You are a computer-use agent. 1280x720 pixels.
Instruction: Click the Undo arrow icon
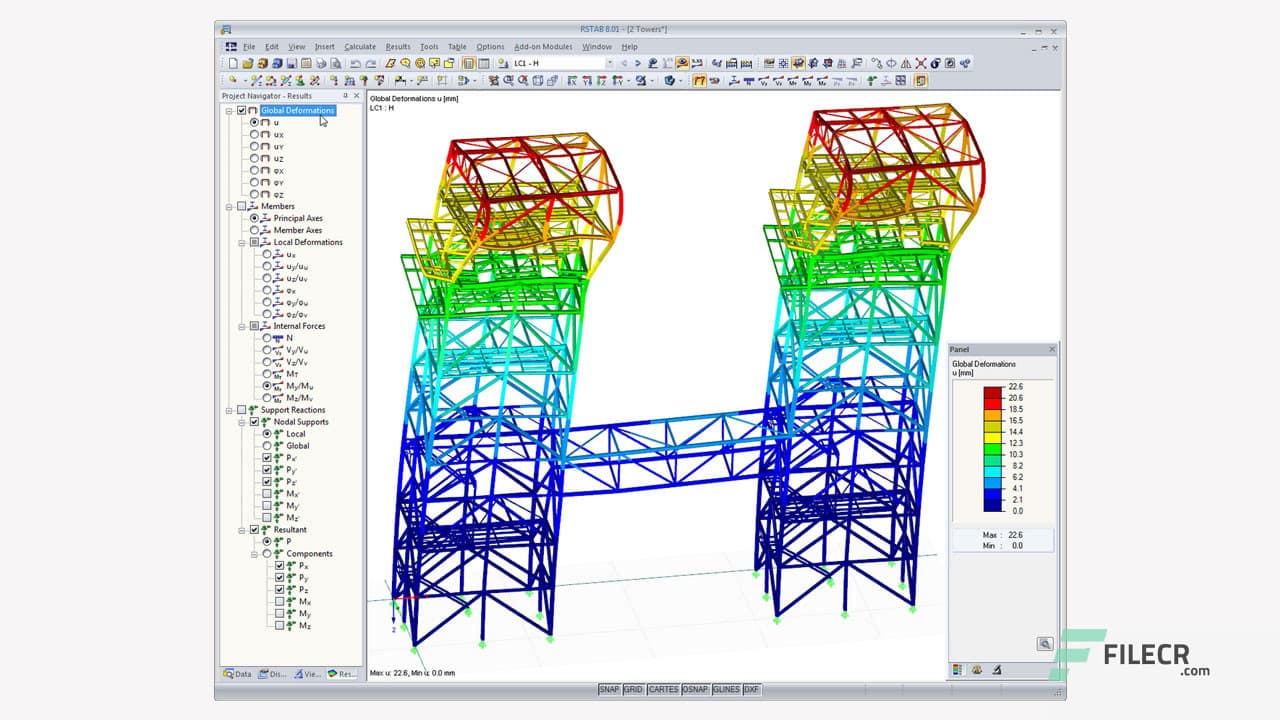355,63
